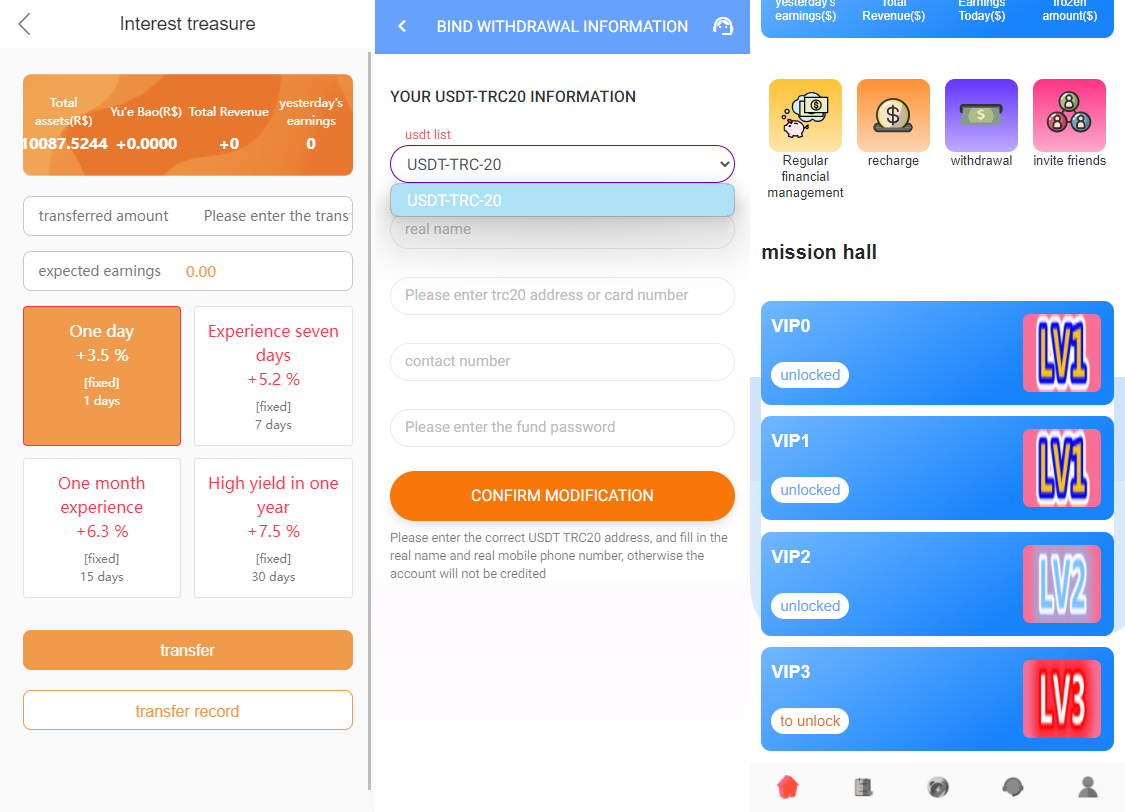The height and width of the screenshot is (812, 1125).
Task: Open profile icon in bottom navigation
Action: point(1088,787)
